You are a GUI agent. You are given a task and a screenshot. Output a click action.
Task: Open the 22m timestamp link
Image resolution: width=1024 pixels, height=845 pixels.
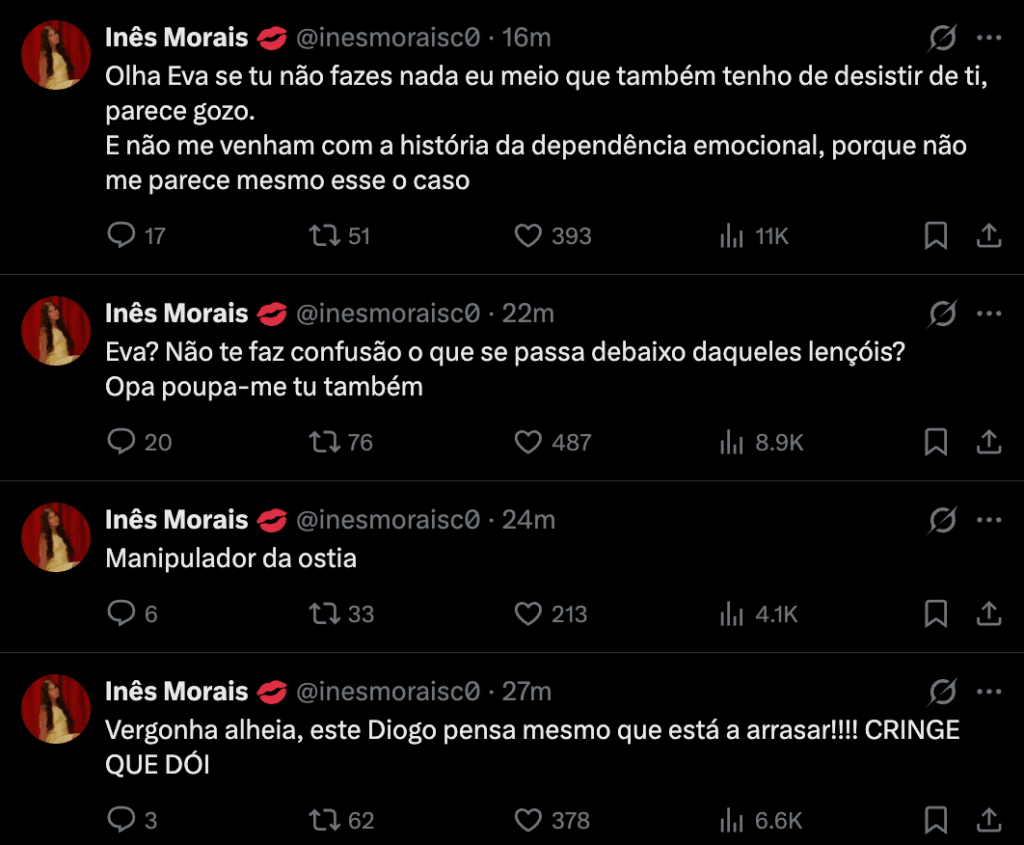[x=528, y=313]
